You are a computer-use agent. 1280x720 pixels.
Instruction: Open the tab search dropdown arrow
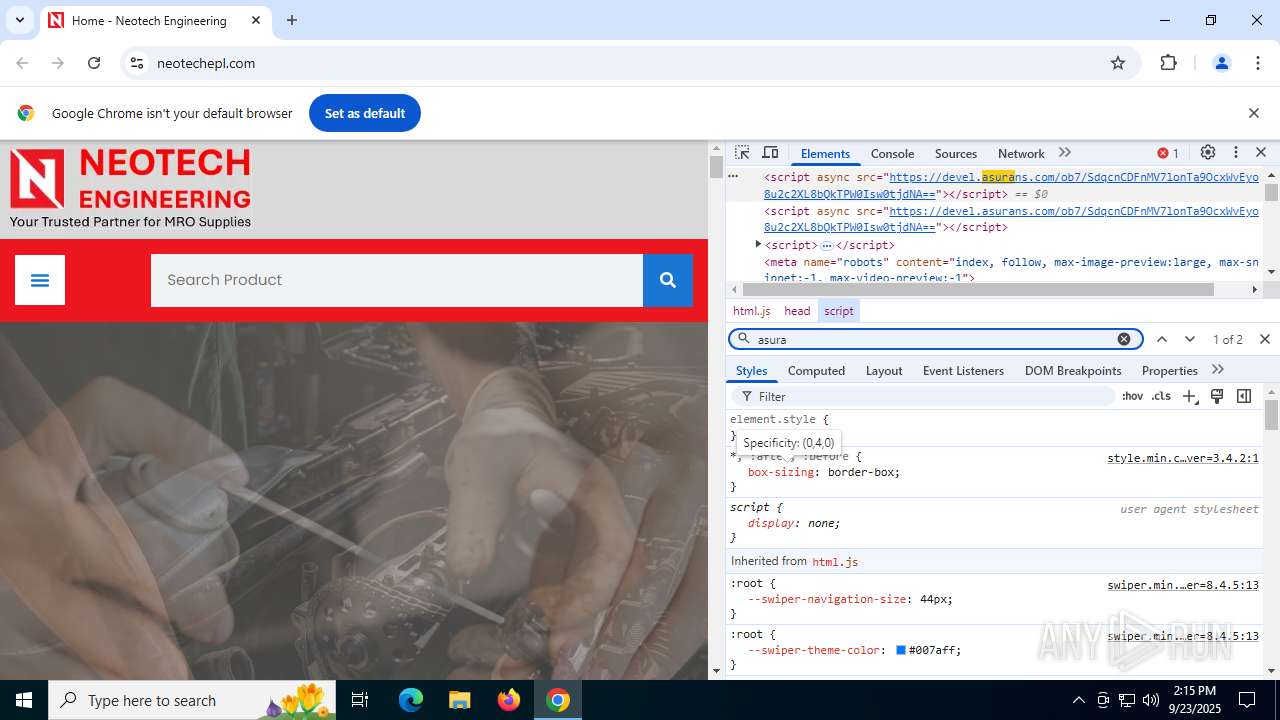click(19, 20)
